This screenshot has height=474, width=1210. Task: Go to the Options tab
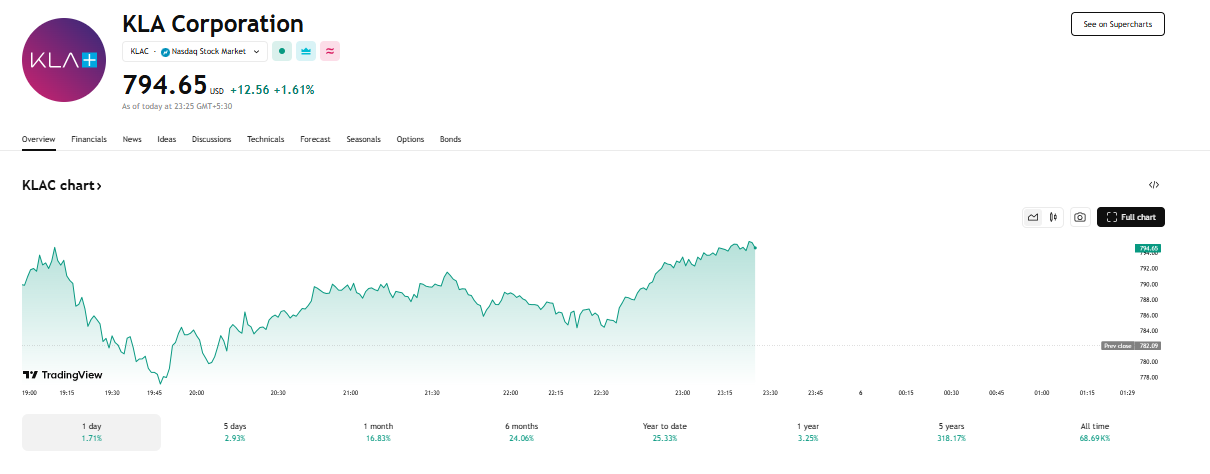(x=410, y=139)
